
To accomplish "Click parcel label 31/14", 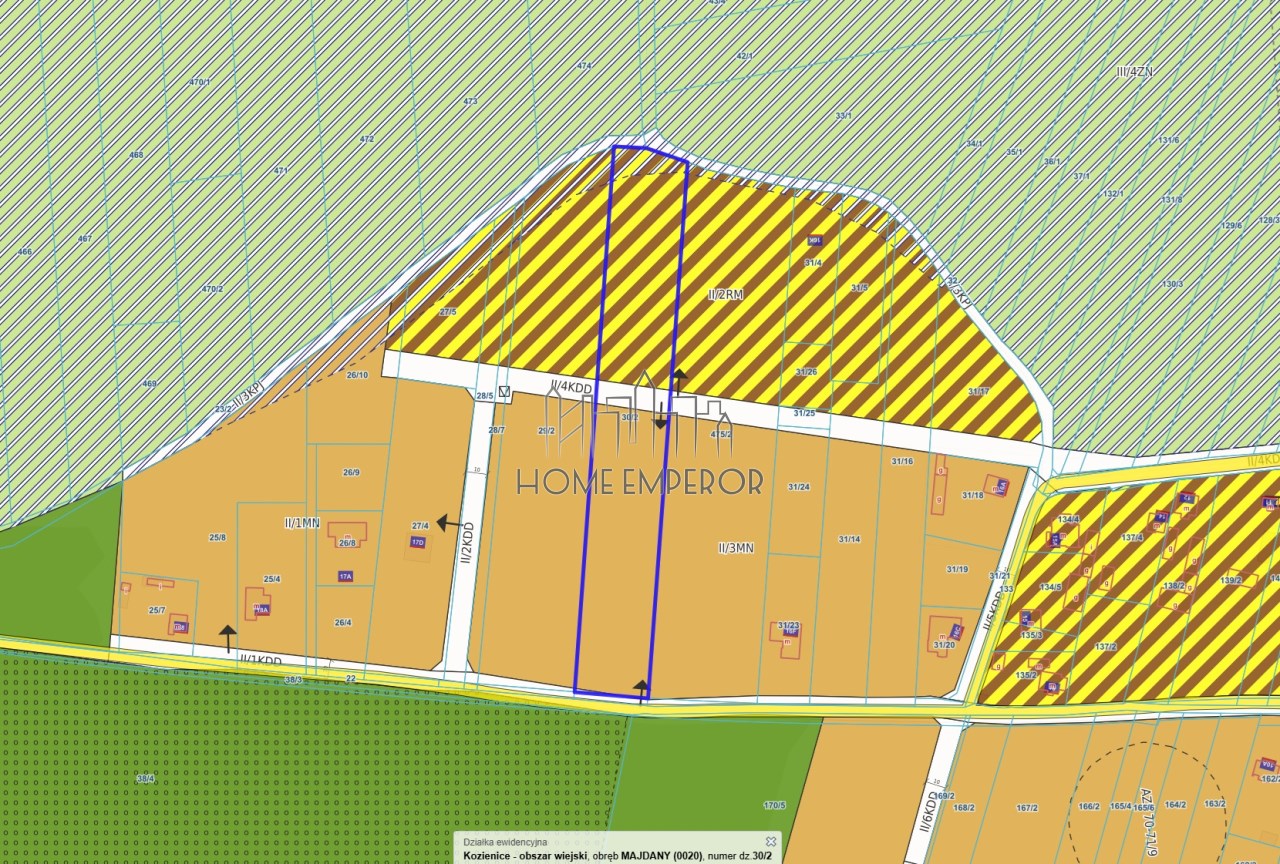I will [x=849, y=539].
